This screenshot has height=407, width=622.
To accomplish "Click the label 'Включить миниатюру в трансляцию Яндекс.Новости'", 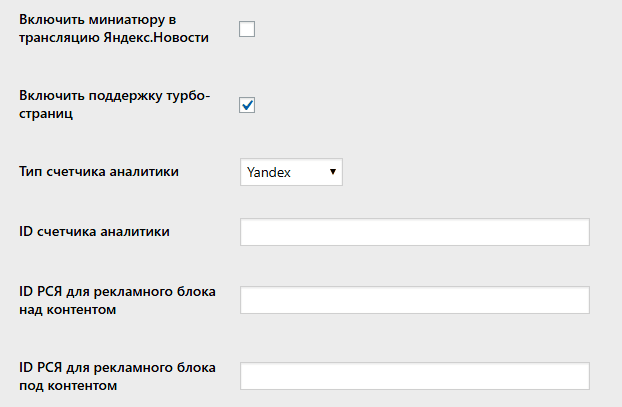I will pyautogui.click(x=113, y=29).
